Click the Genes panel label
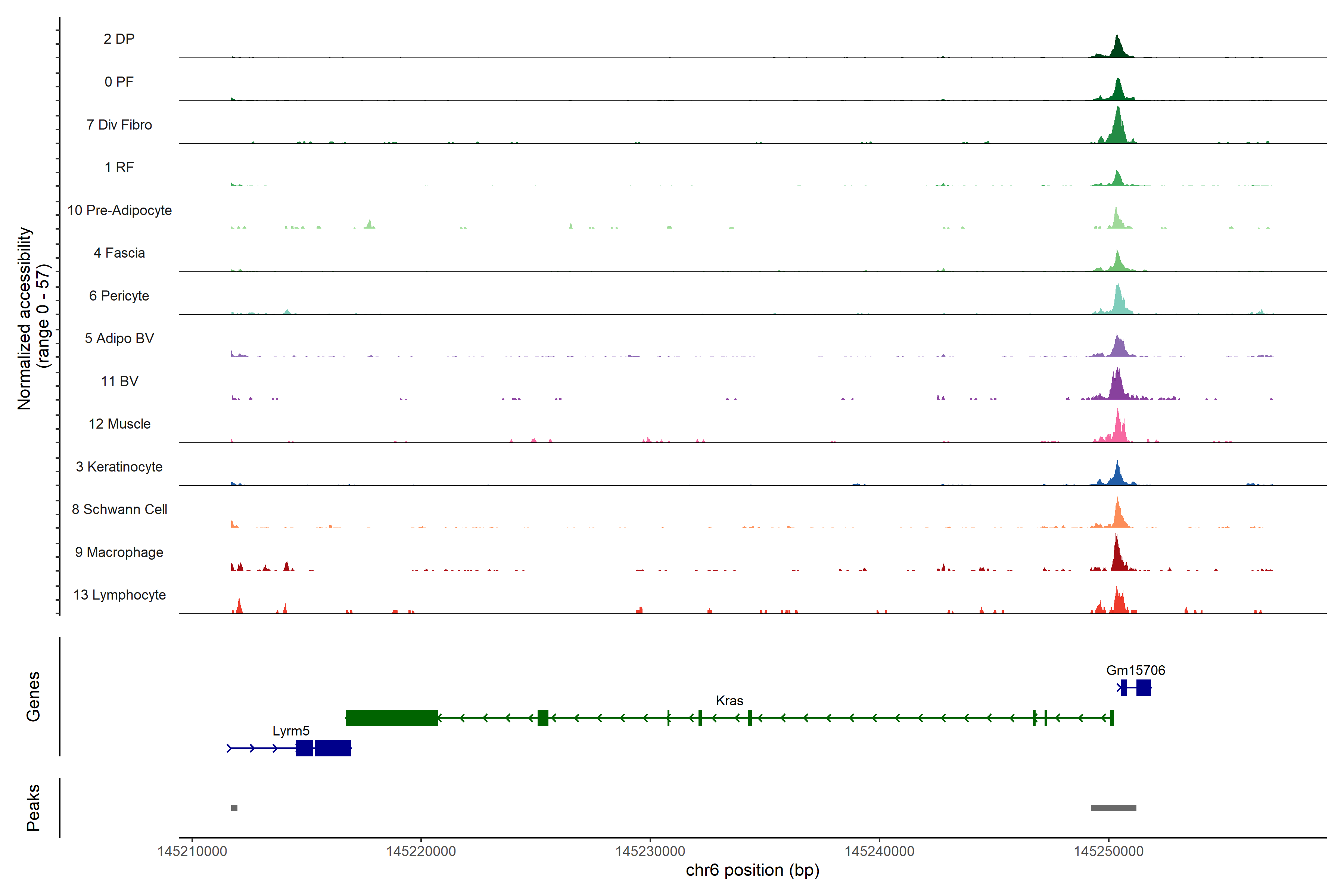This screenshot has width=1344, height=896. (33, 697)
